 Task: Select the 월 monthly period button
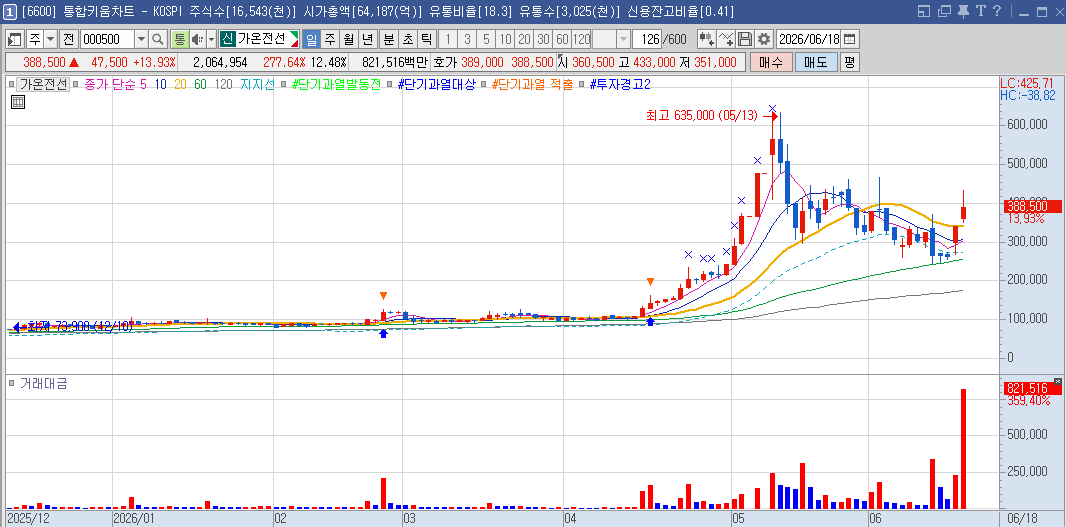point(349,39)
